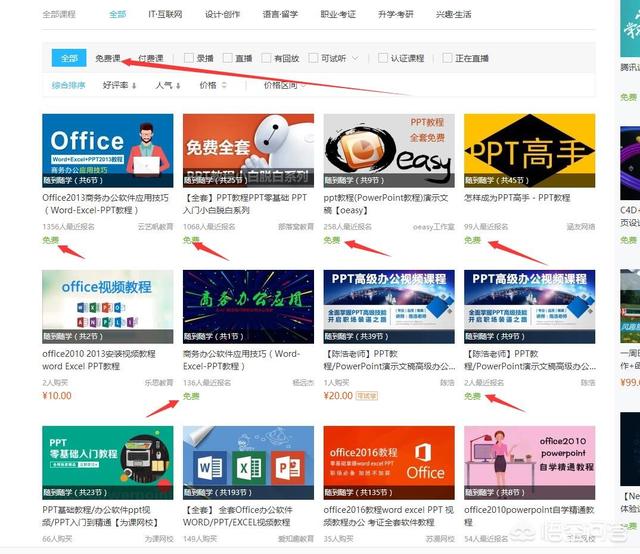
Task: Filter by 免费课
Action: [x=108, y=58]
